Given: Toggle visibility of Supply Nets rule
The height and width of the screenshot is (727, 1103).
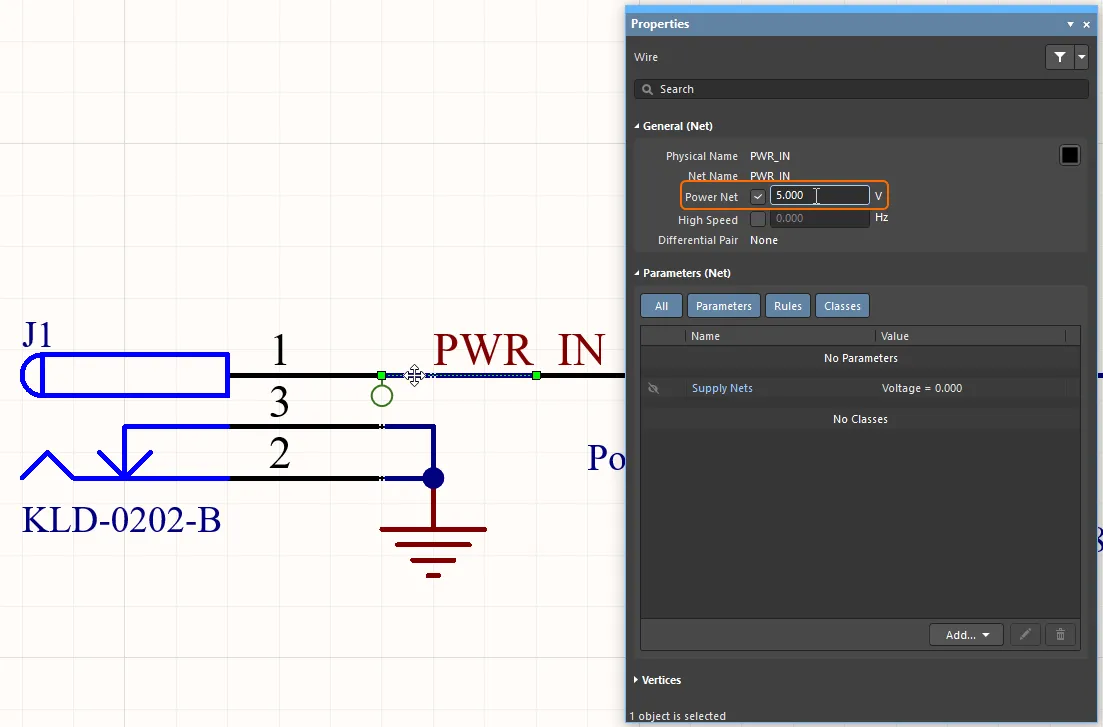Looking at the screenshot, I should [653, 388].
